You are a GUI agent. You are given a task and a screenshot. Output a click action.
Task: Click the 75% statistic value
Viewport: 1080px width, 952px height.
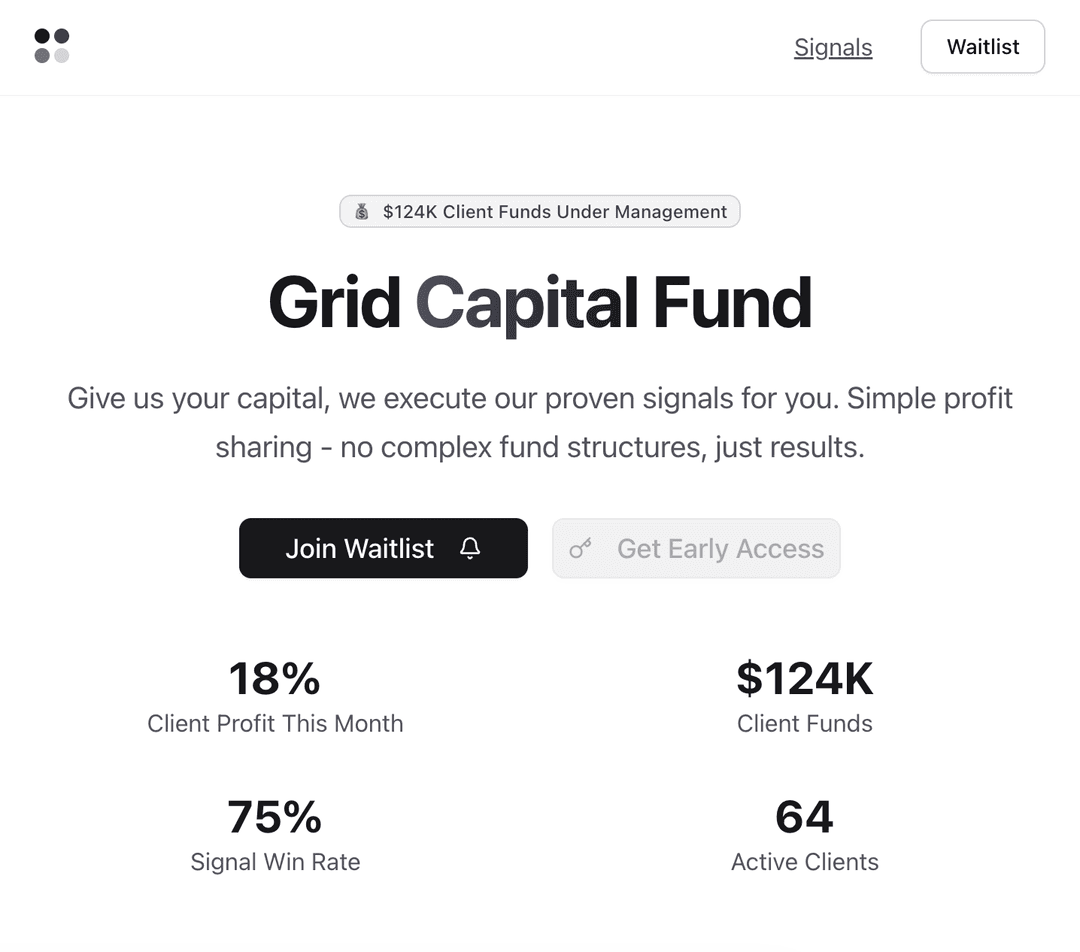coord(275,817)
